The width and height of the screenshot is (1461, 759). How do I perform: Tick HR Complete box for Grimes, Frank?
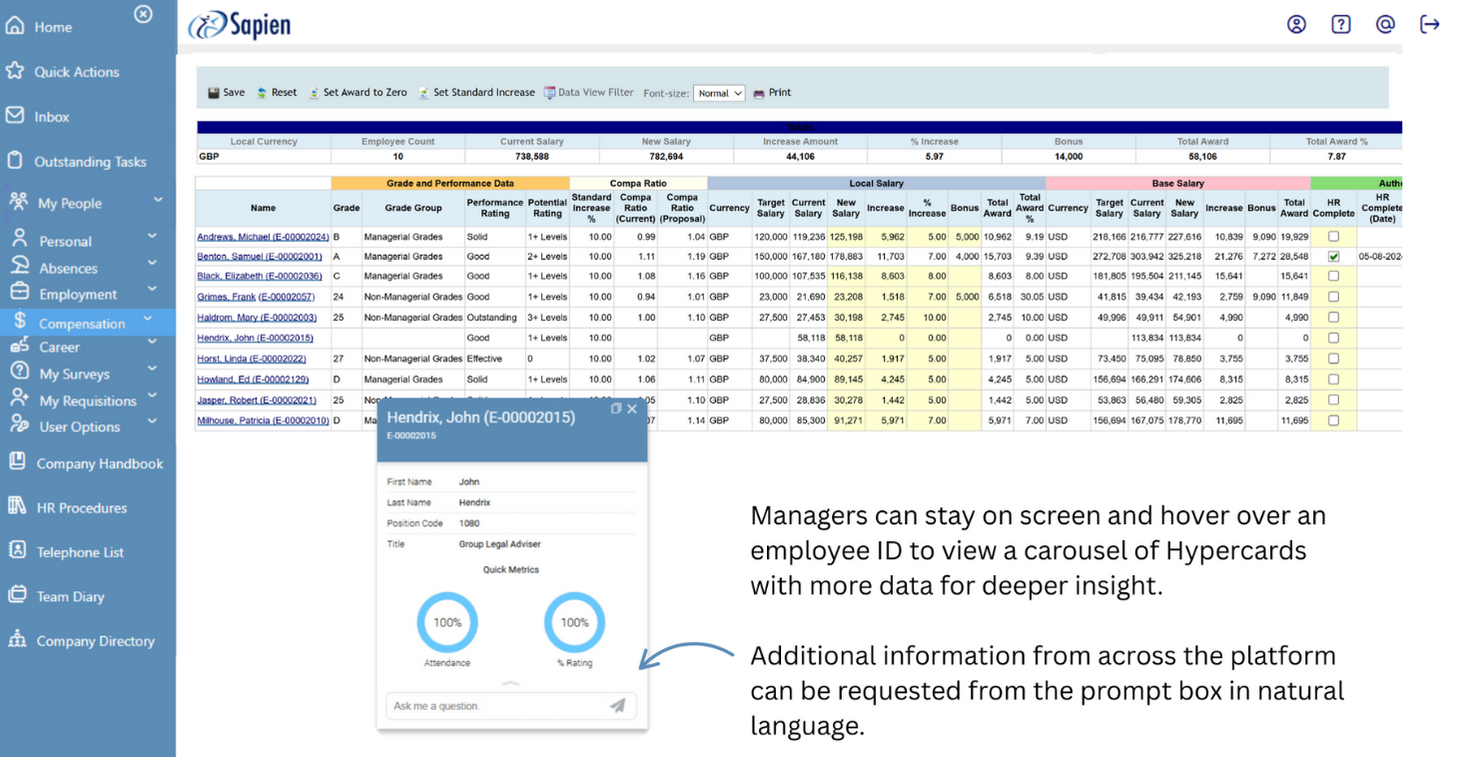1333,297
